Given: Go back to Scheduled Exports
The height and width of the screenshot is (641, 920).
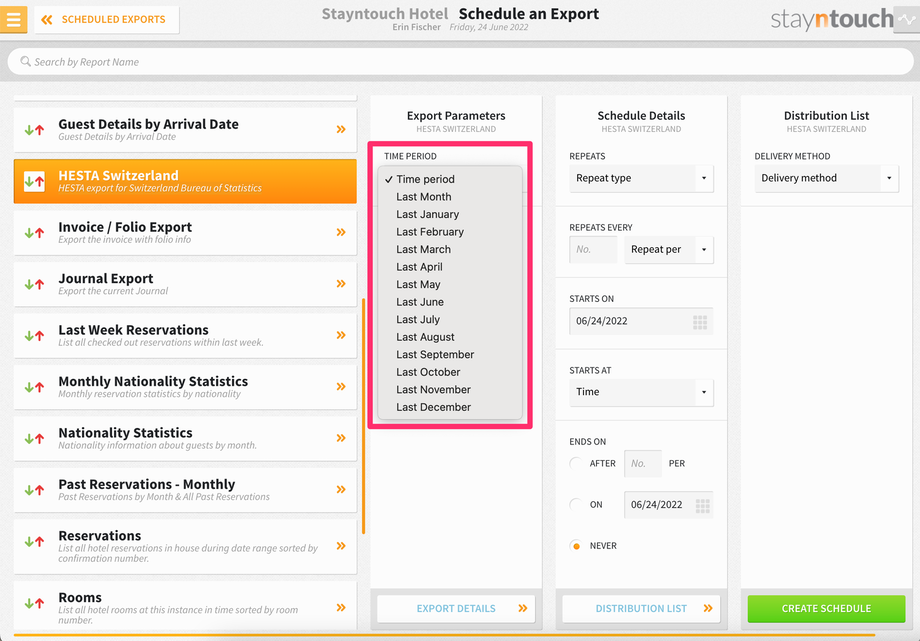Looking at the screenshot, I should (106, 19).
